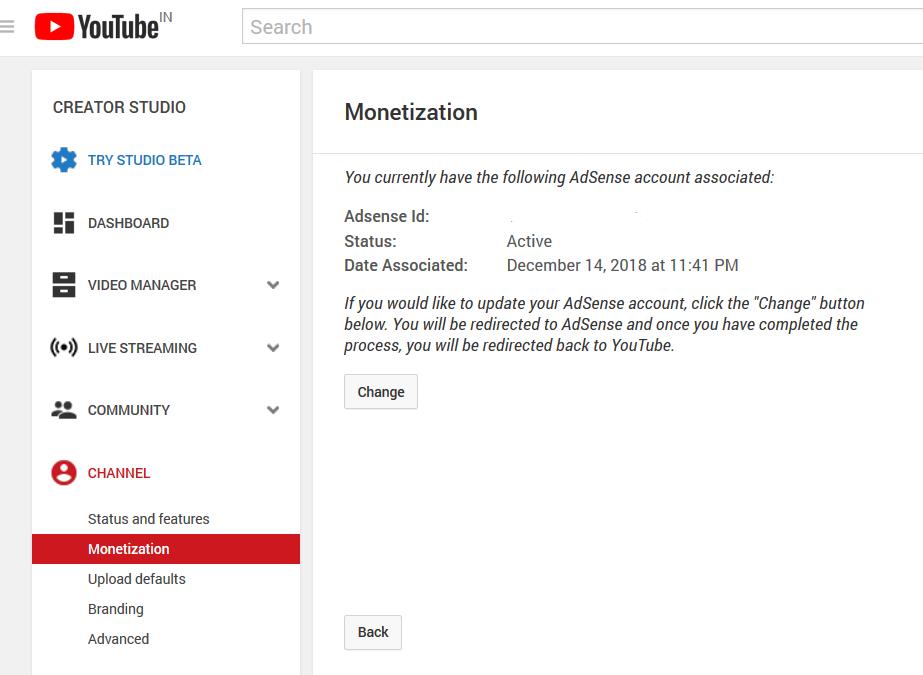
Task: Click the Back button
Action: click(x=373, y=632)
